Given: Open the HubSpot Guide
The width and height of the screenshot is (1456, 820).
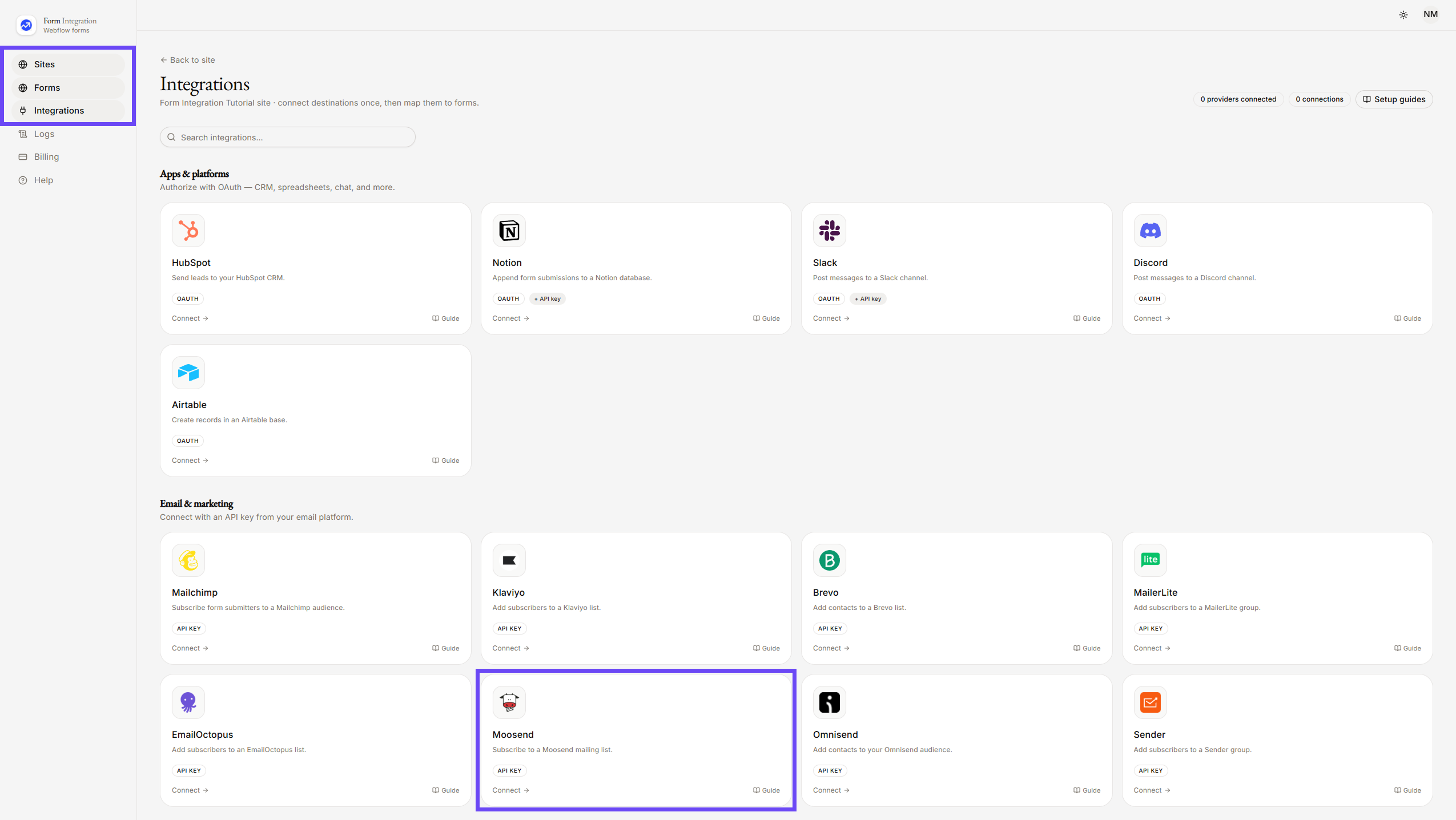Looking at the screenshot, I should point(445,318).
